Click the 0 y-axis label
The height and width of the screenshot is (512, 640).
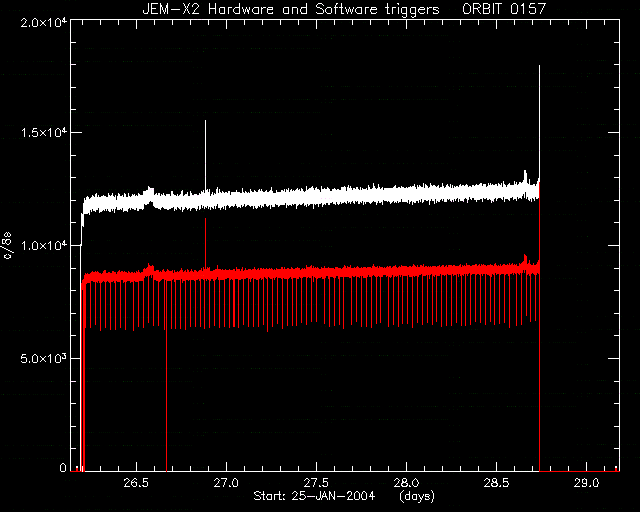point(63,467)
